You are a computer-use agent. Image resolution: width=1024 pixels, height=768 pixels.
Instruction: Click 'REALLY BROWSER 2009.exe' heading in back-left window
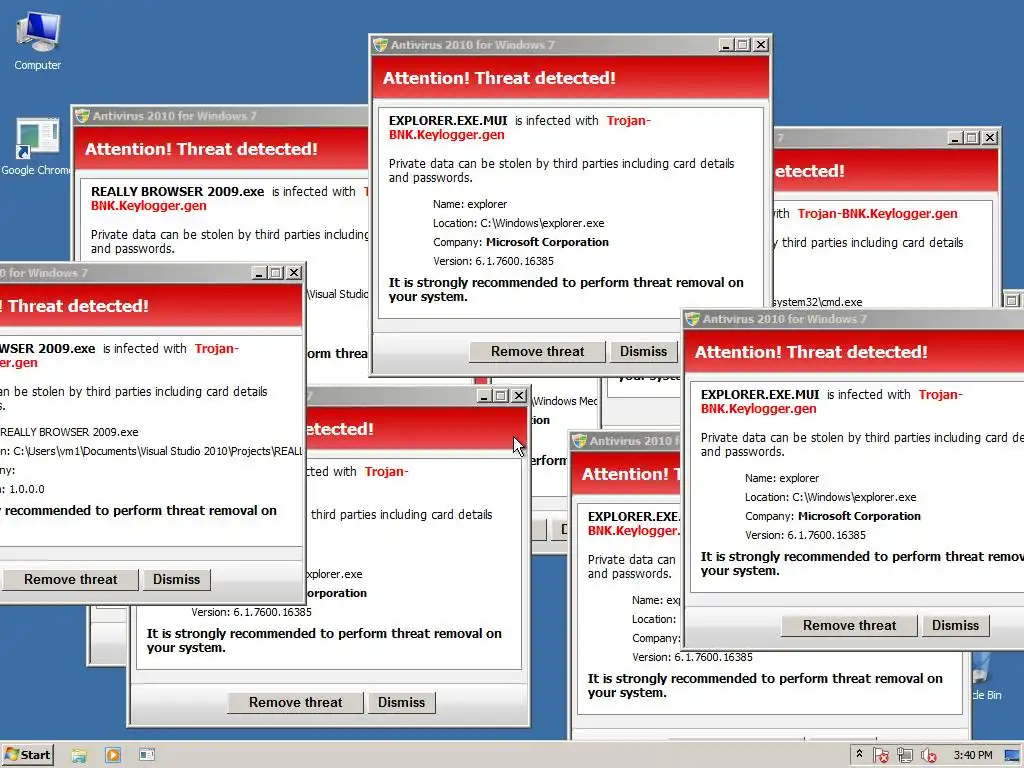tap(178, 192)
